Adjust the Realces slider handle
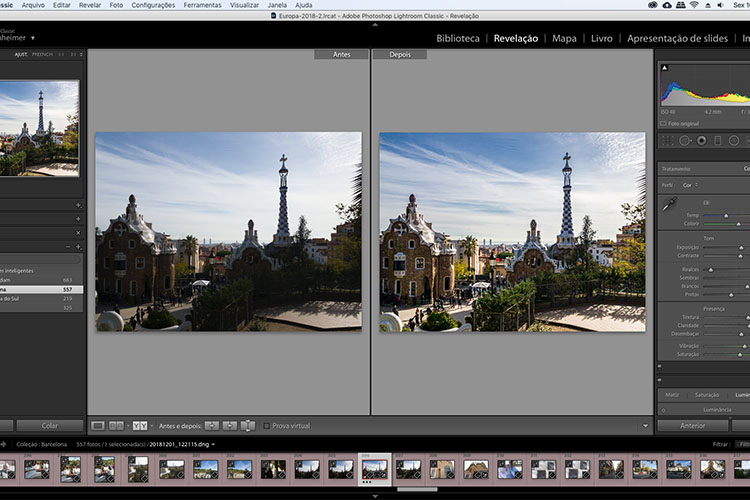 point(711,270)
